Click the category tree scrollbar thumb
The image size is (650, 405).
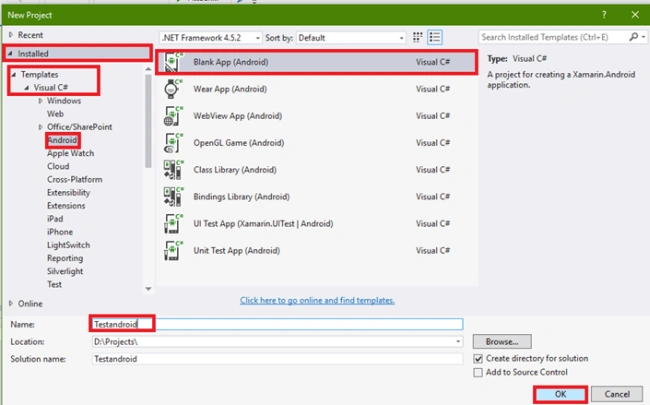[148, 121]
